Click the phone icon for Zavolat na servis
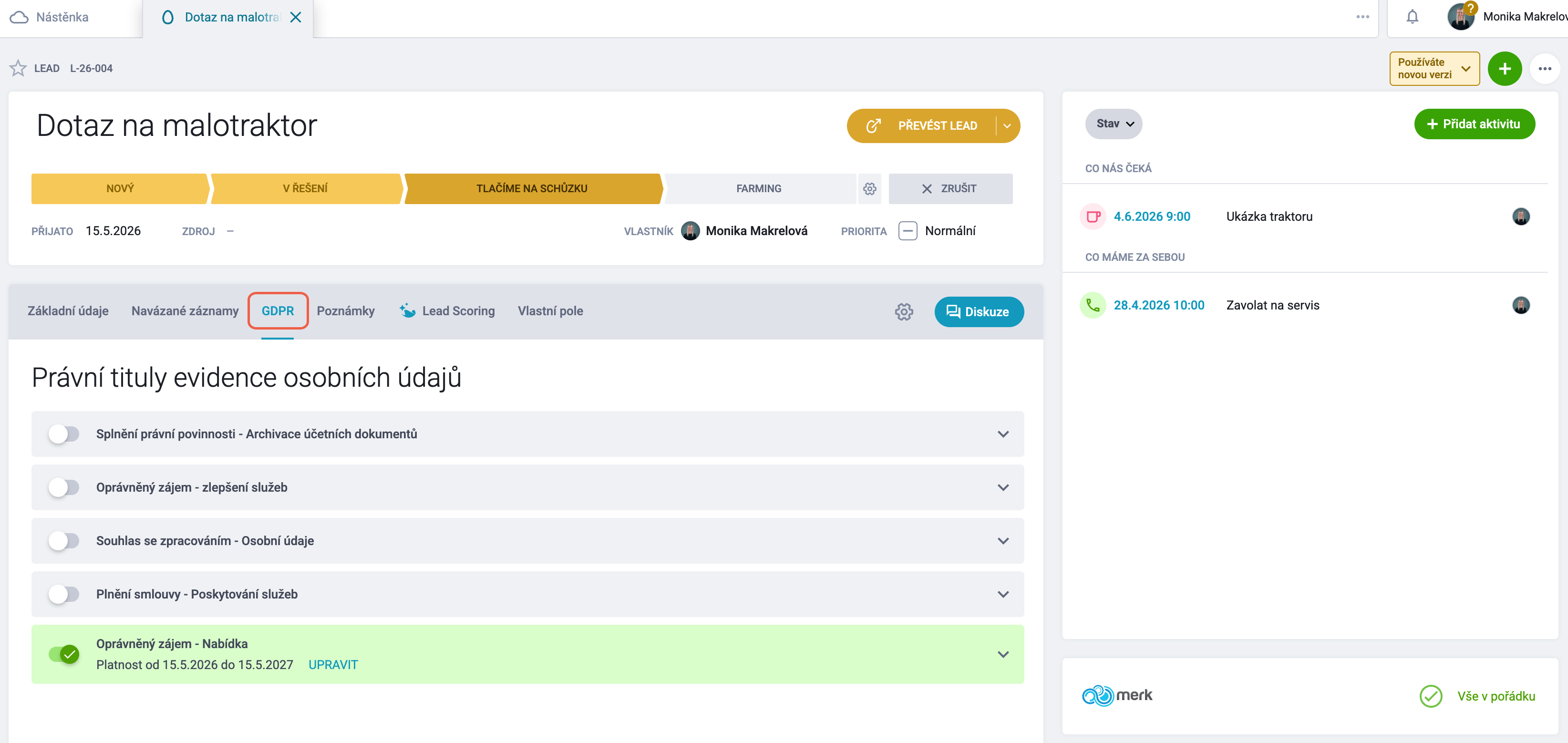The width and height of the screenshot is (1568, 743). pos(1093,306)
